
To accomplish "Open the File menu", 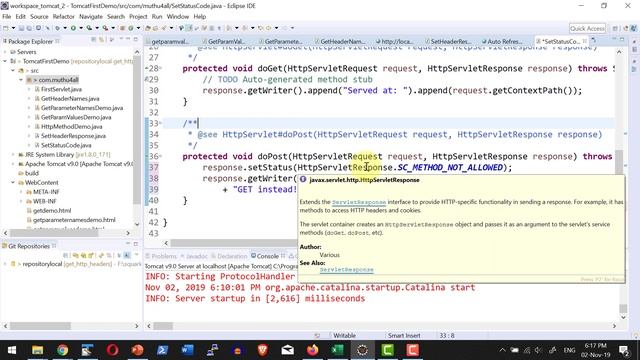I will (7, 17).
